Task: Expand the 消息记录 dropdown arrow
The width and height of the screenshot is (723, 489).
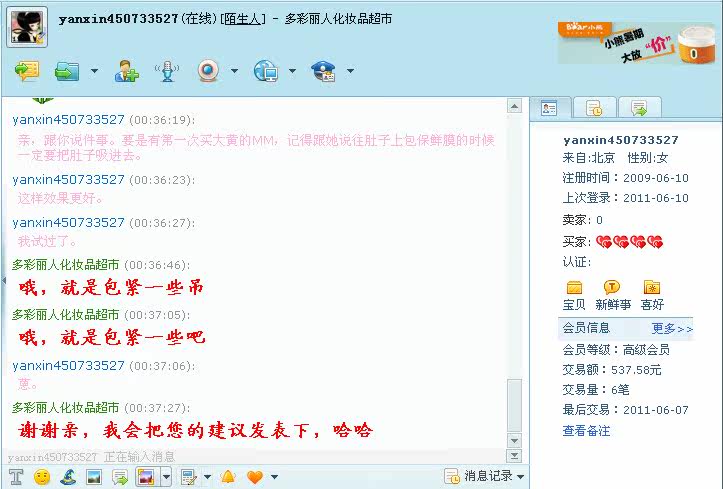Action: (521, 477)
